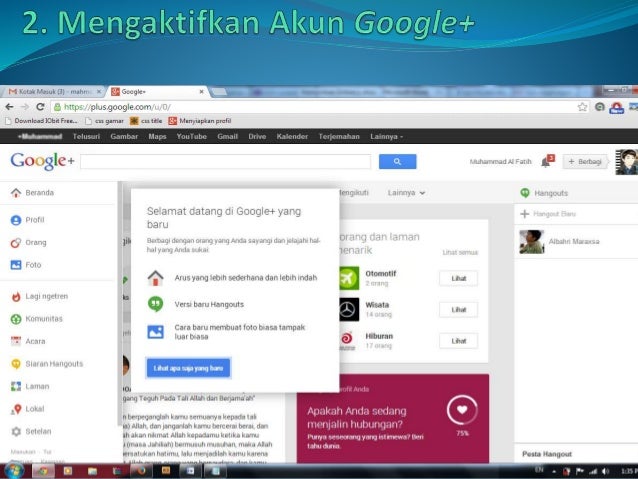
Task: Click the browser forward arrow
Action: tap(25, 107)
